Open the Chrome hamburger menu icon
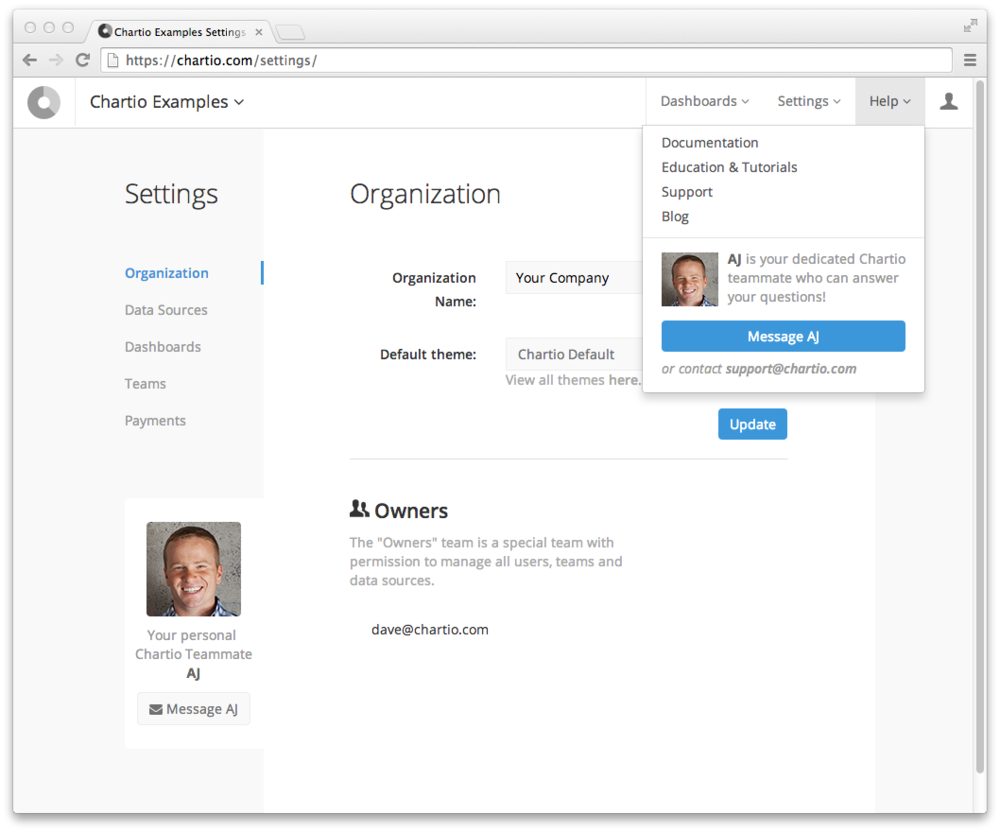This screenshot has height=832, width=1000. tap(969, 60)
